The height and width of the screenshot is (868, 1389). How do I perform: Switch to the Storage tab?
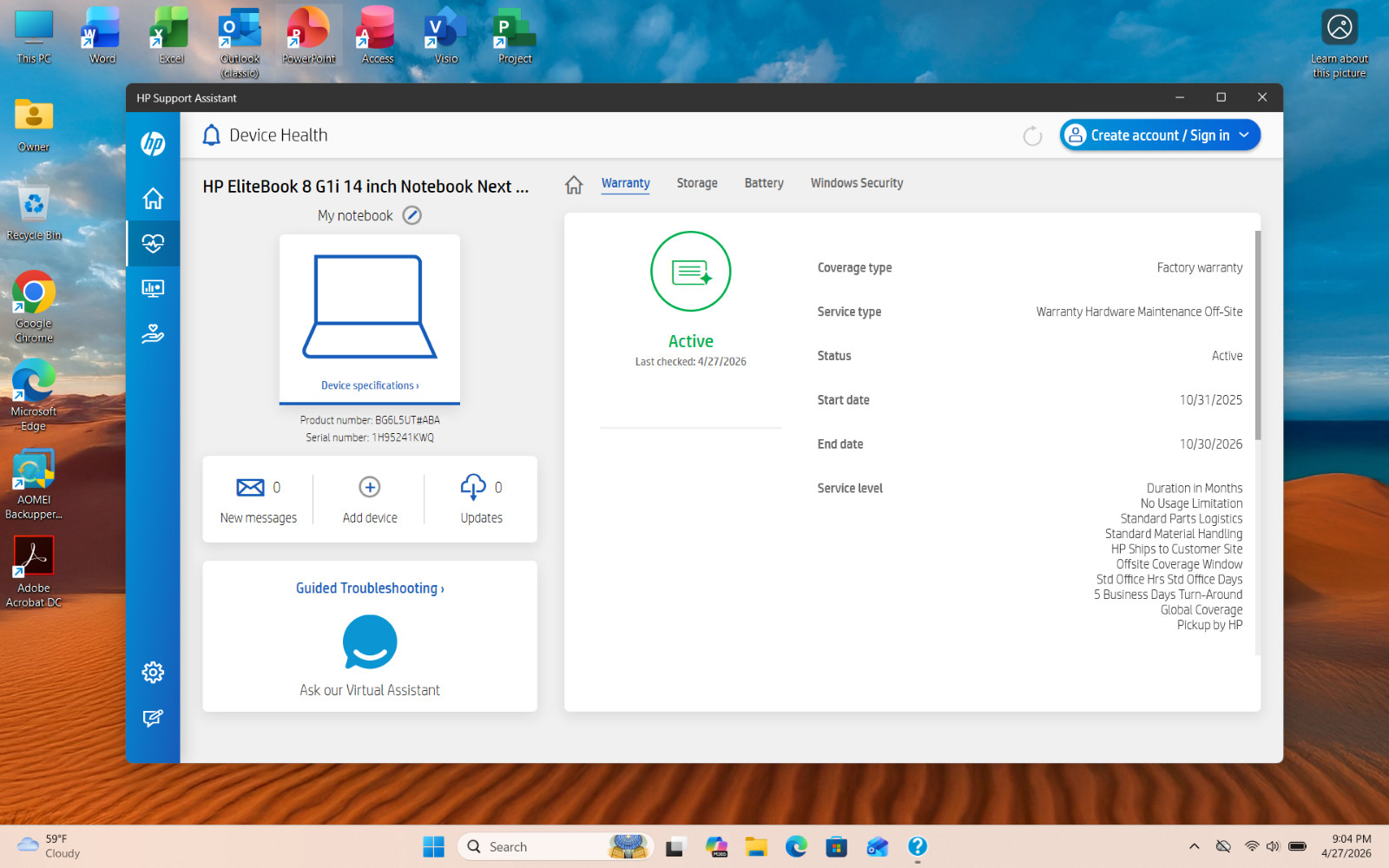click(697, 183)
